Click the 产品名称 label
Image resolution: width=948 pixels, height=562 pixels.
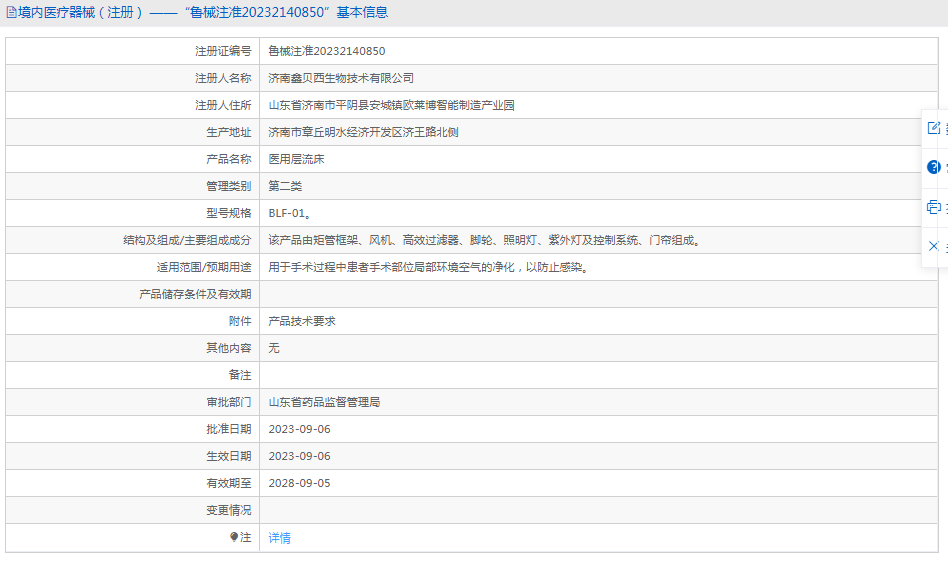pos(229,159)
